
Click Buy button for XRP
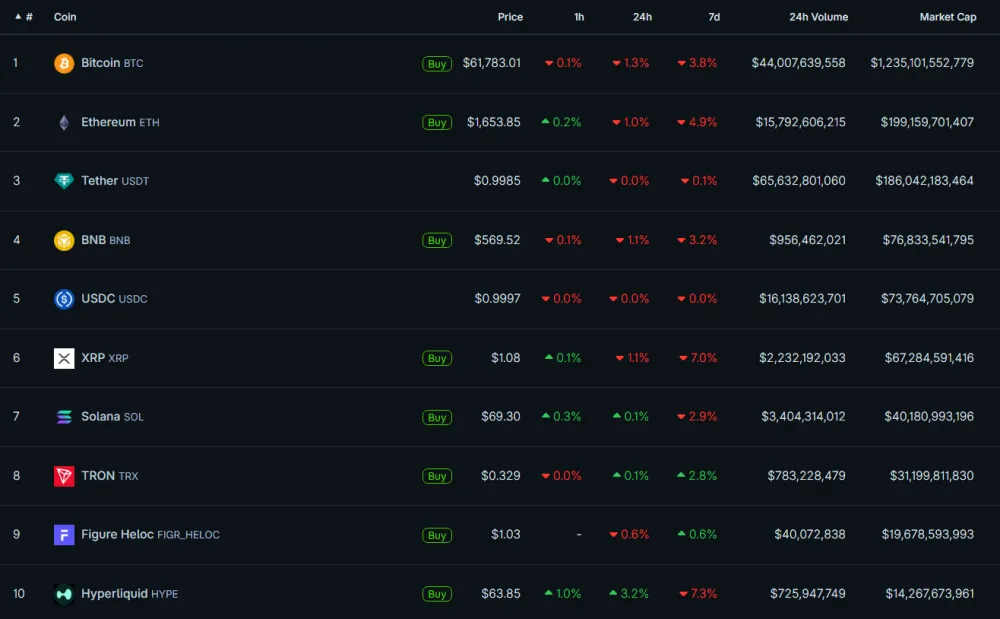pos(437,358)
